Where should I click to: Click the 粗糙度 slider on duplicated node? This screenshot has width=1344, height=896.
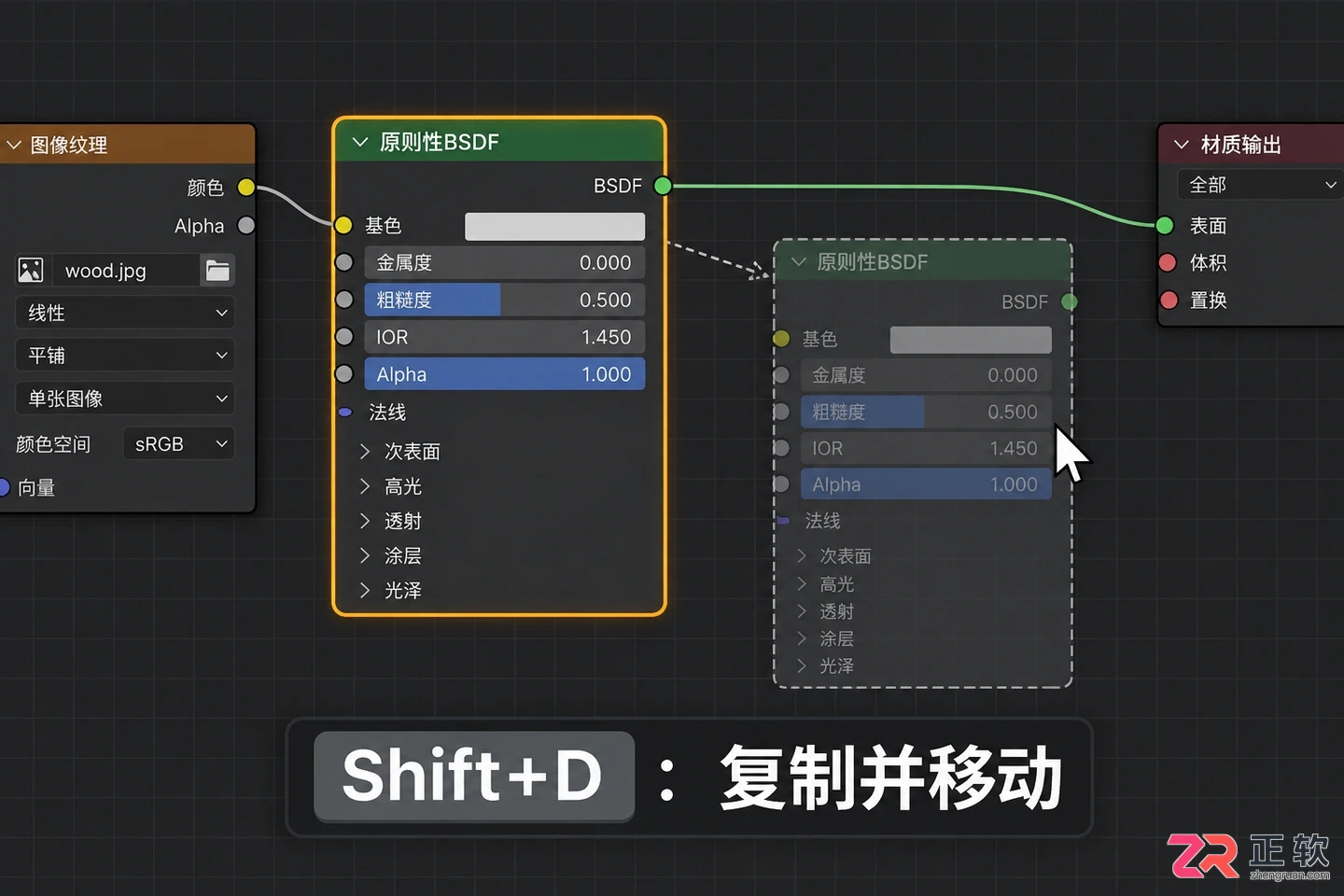pyautogui.click(x=926, y=412)
